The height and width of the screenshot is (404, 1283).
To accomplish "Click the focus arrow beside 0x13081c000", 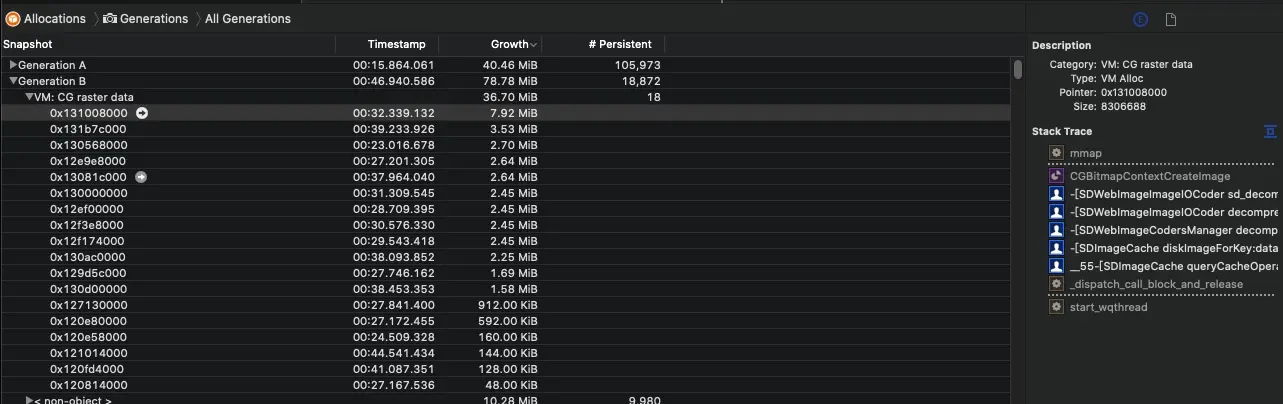I will point(142,177).
